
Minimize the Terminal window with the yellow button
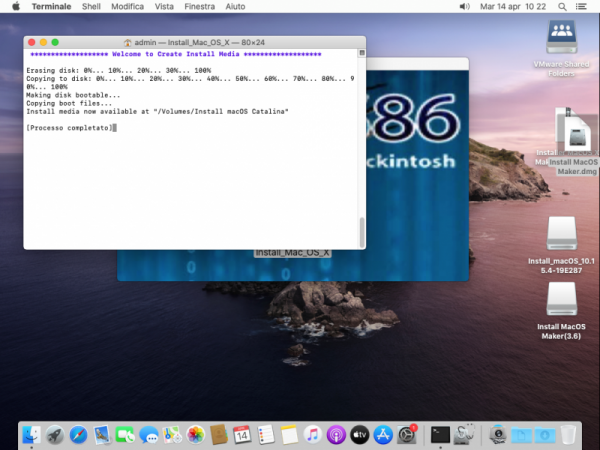[43, 42]
